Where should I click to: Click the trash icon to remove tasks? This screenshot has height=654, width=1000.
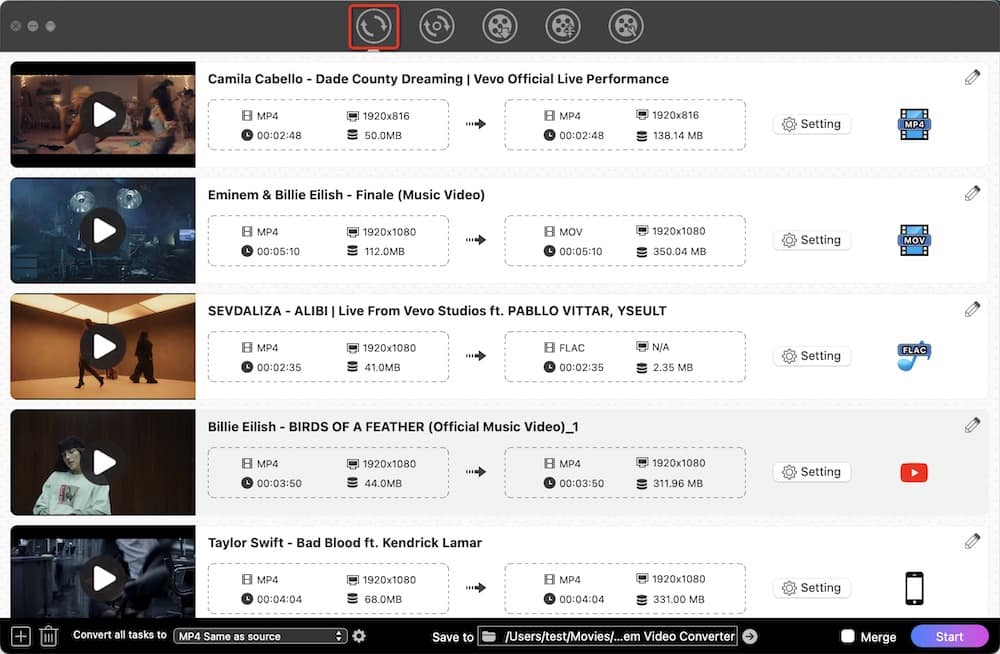[x=47, y=636]
